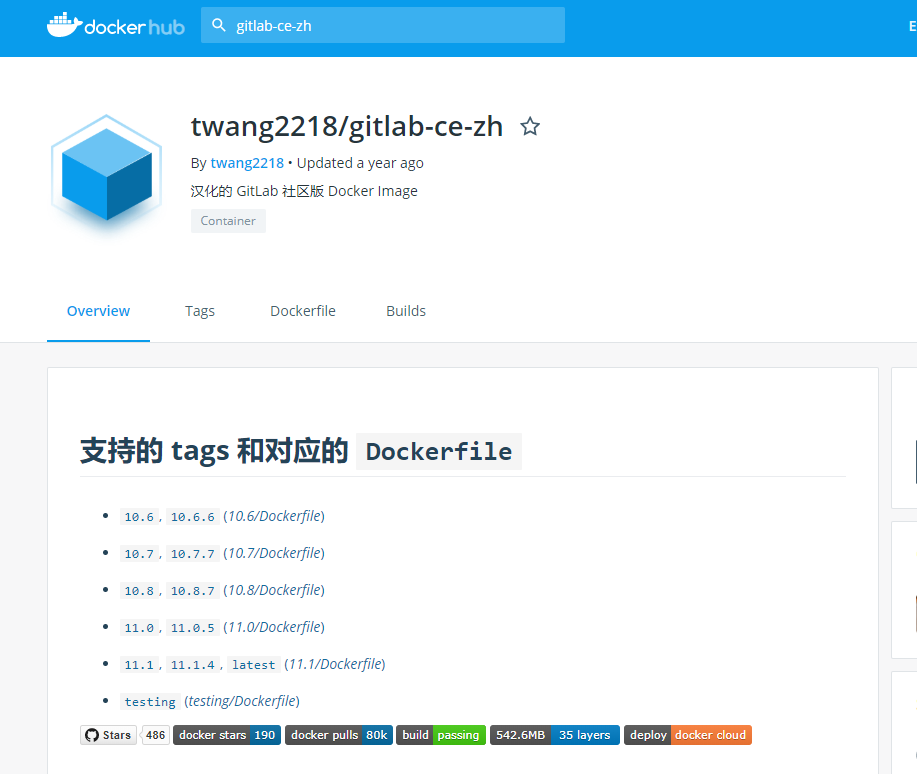
Task: Click the Container label badge
Action: point(228,221)
